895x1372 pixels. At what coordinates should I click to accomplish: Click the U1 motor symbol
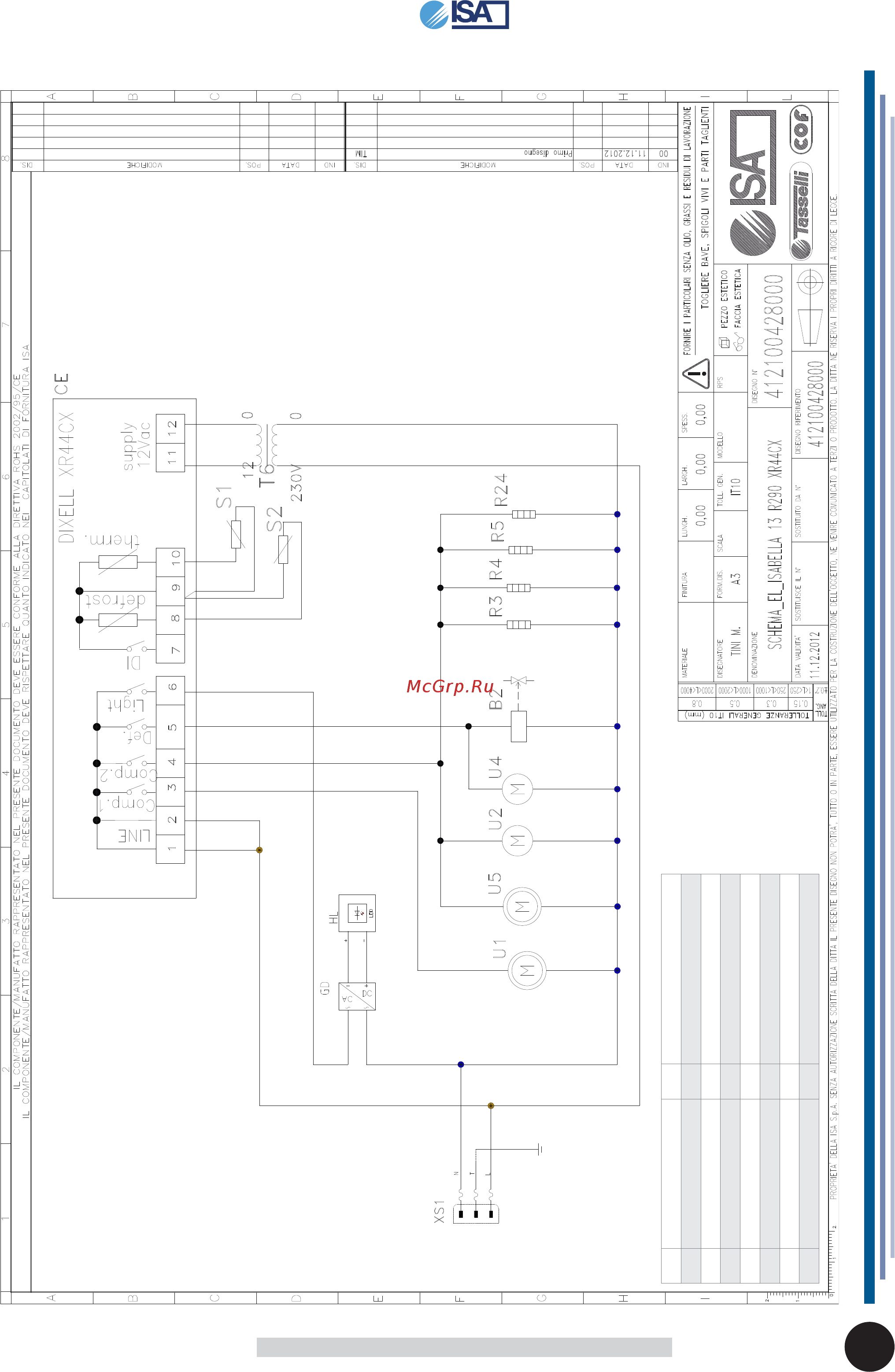(x=527, y=970)
